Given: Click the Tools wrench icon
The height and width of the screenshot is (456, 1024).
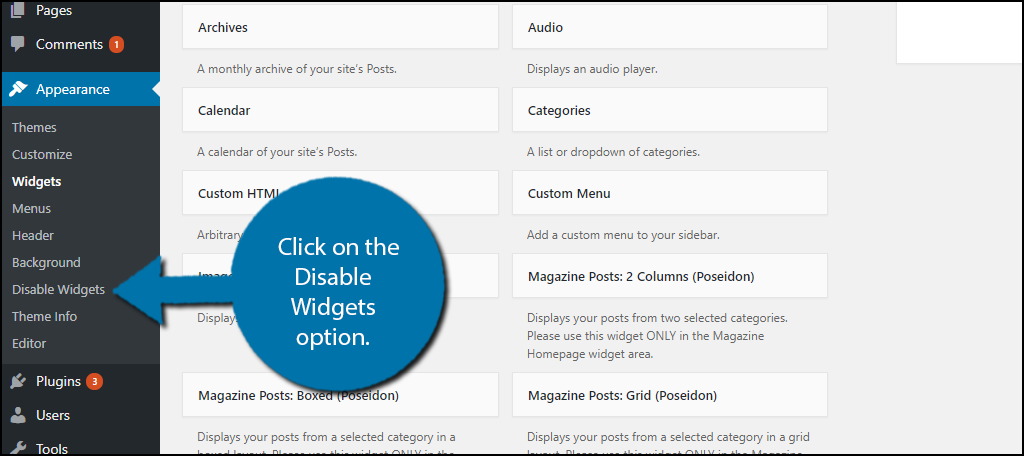Looking at the screenshot, I should pyautogui.click(x=18, y=448).
